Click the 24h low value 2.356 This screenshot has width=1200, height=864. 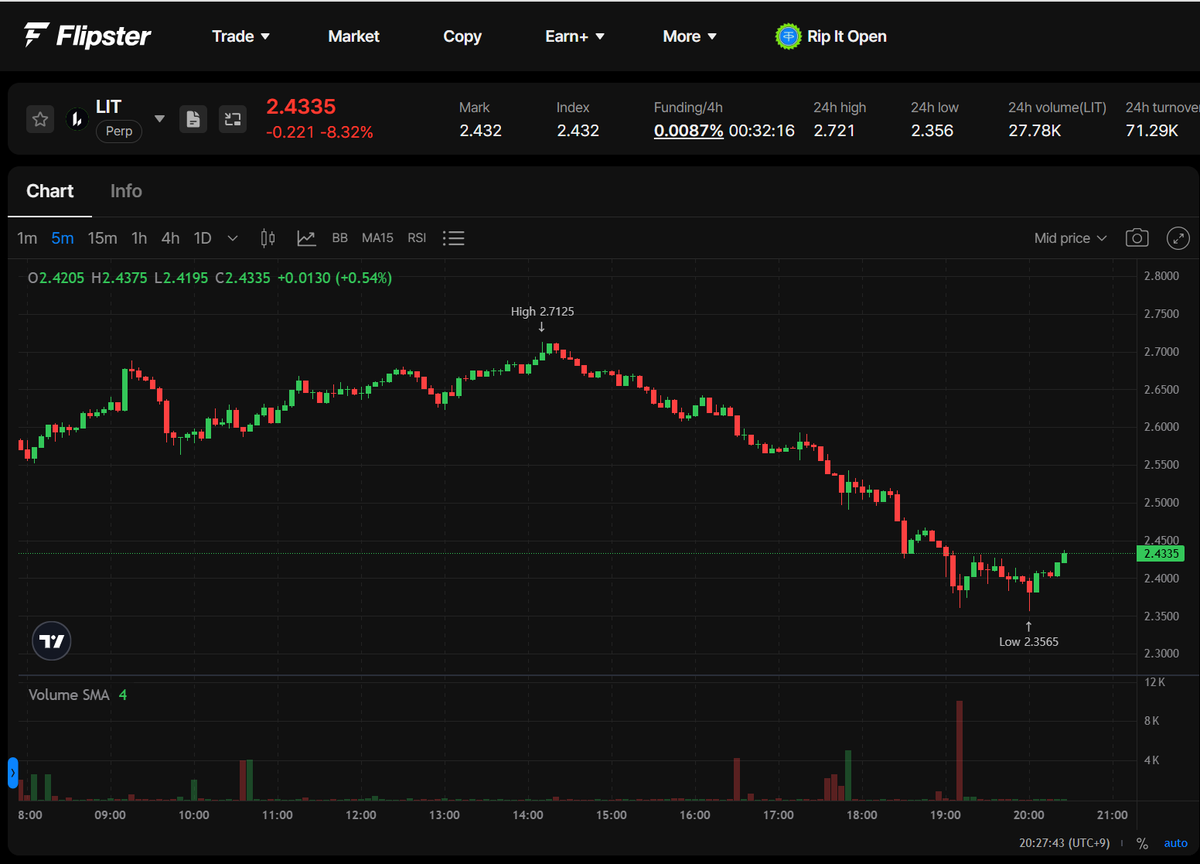click(932, 130)
